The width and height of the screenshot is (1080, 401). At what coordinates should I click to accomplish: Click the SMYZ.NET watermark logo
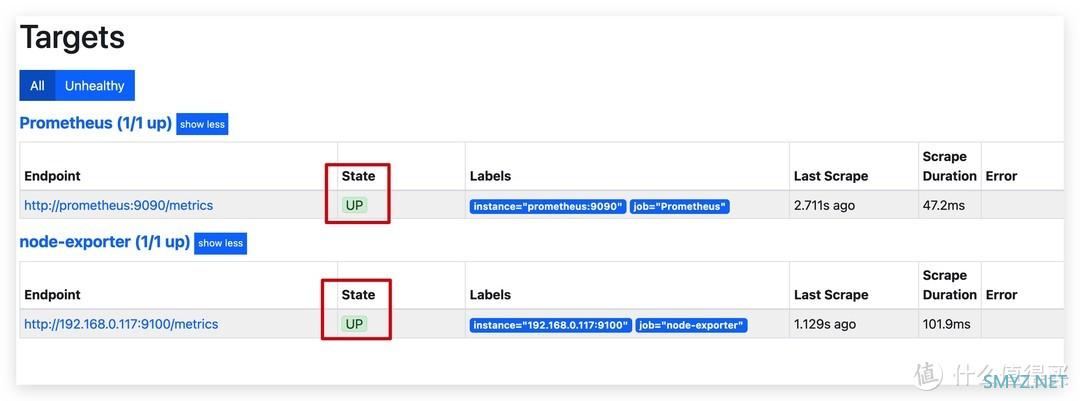coord(994,376)
